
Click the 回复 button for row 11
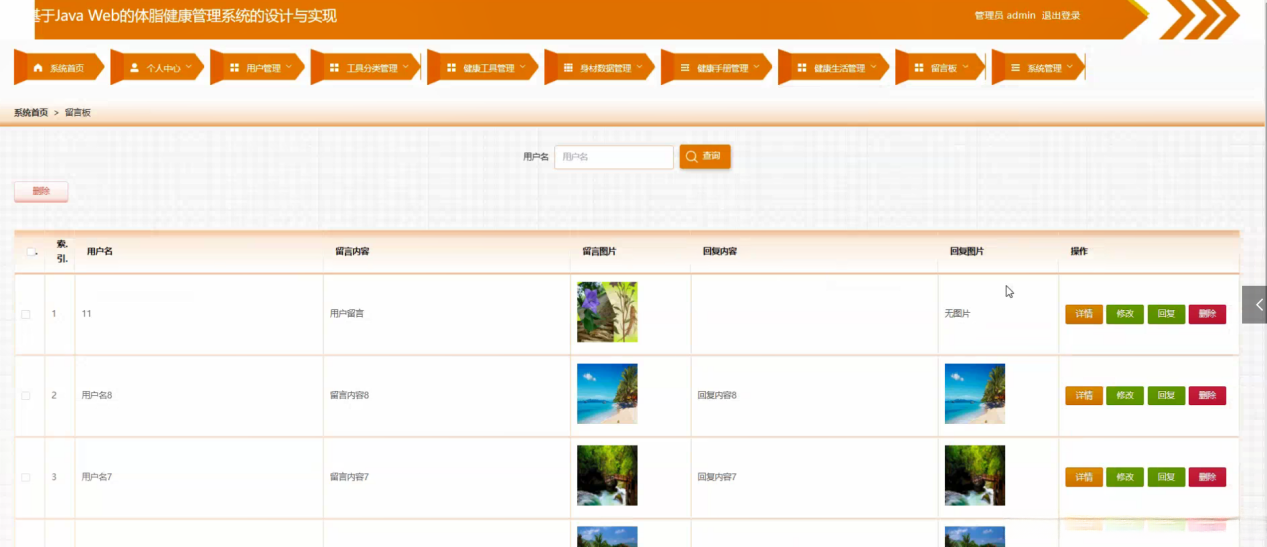[x=1166, y=314]
